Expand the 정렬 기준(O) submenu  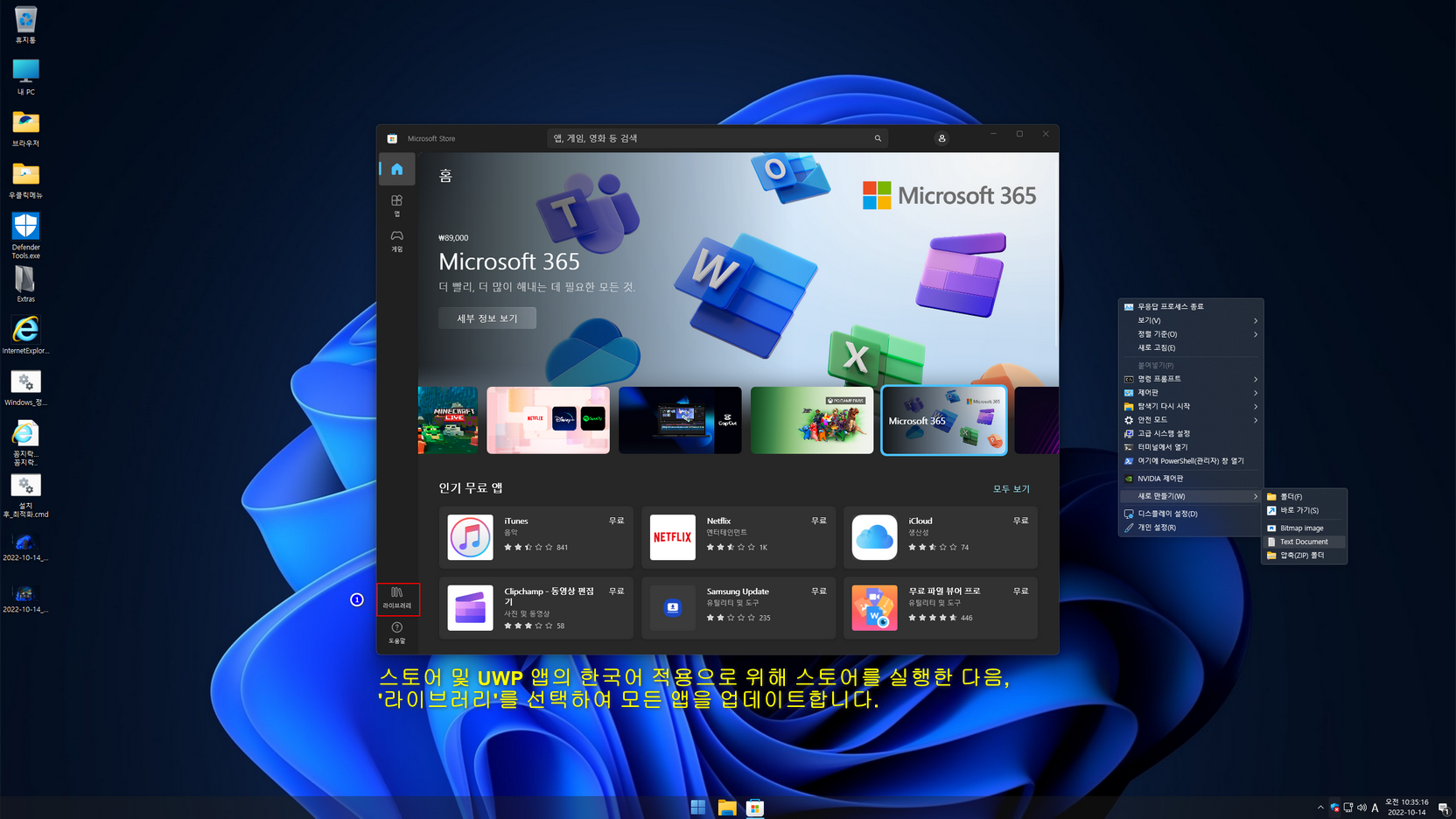(x=1191, y=334)
